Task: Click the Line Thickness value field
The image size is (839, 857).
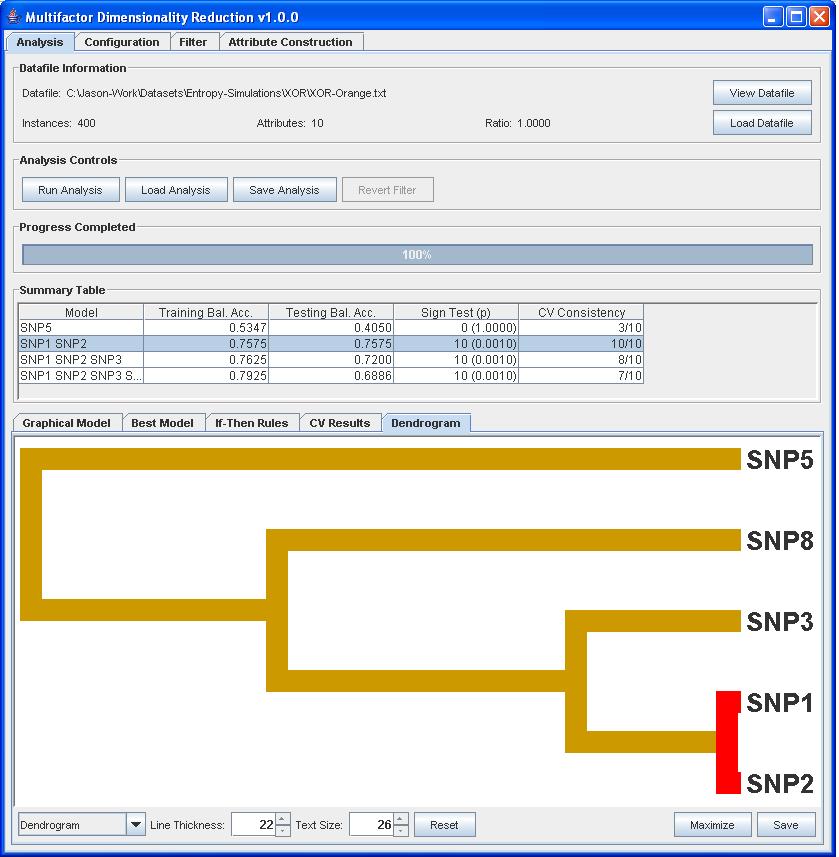Action: pyautogui.click(x=251, y=825)
